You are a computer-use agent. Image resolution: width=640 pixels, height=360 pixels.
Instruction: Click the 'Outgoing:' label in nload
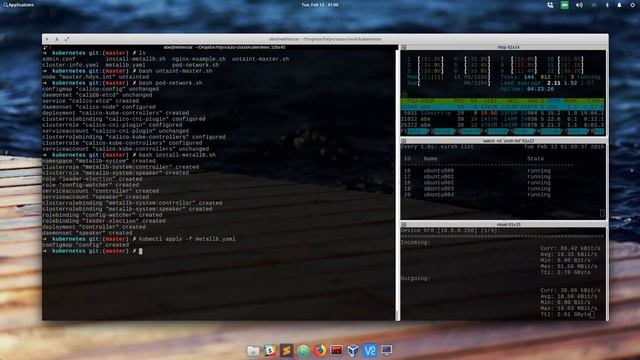click(x=415, y=278)
